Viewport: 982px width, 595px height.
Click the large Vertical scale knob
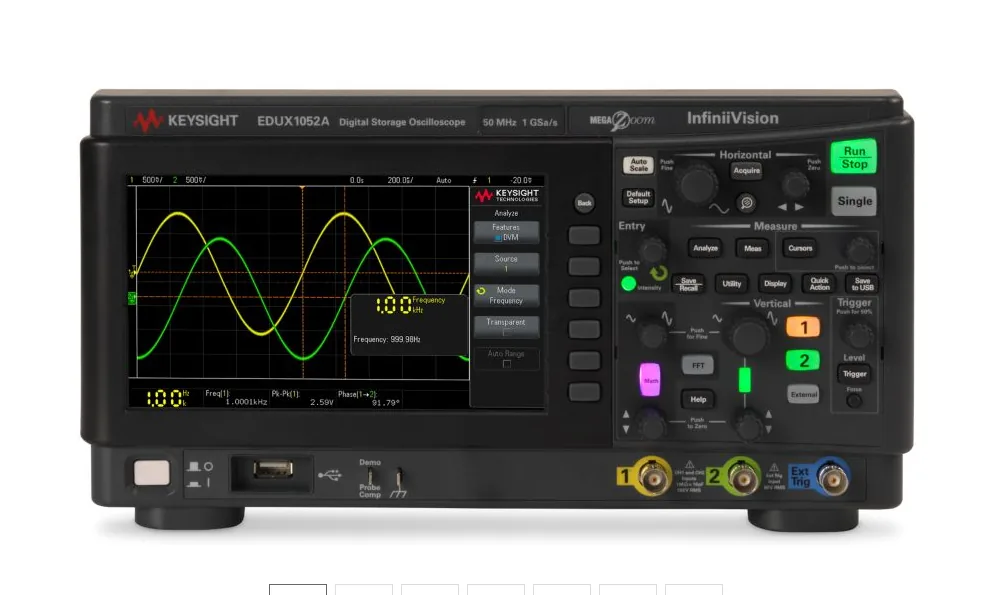[747, 336]
